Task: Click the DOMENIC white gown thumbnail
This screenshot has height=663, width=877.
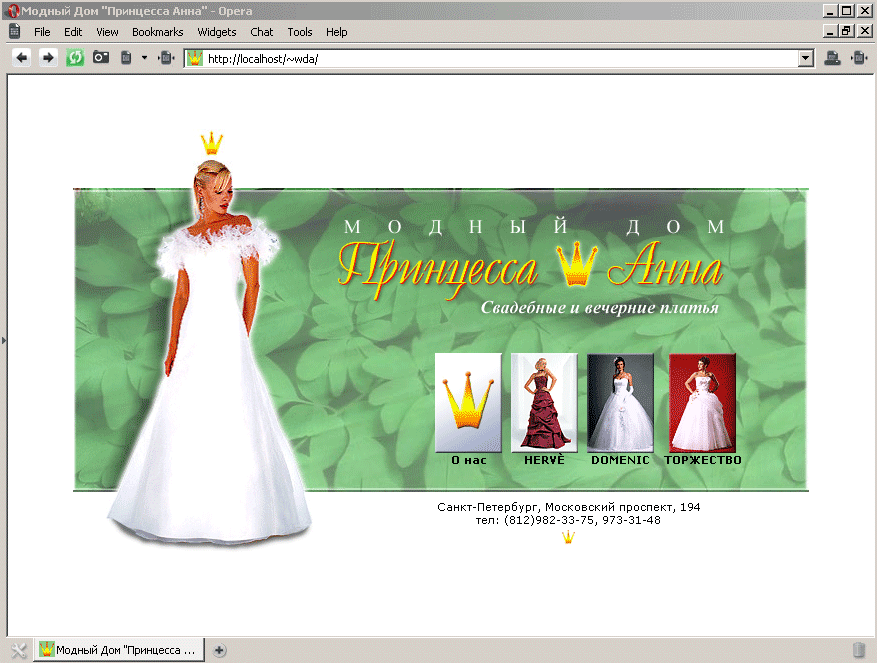Action: tap(620, 402)
